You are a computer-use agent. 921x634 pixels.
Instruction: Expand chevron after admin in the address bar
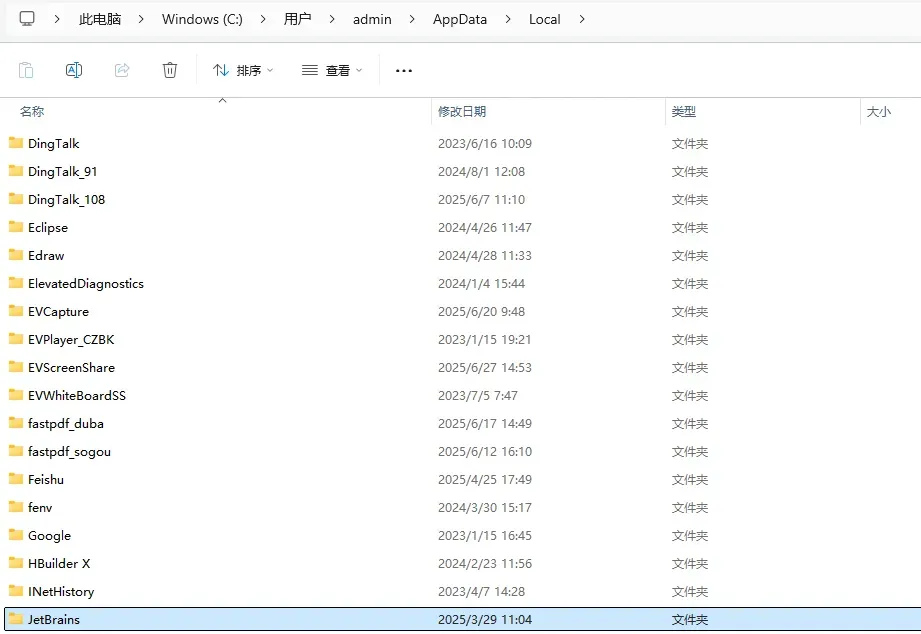coord(412,19)
